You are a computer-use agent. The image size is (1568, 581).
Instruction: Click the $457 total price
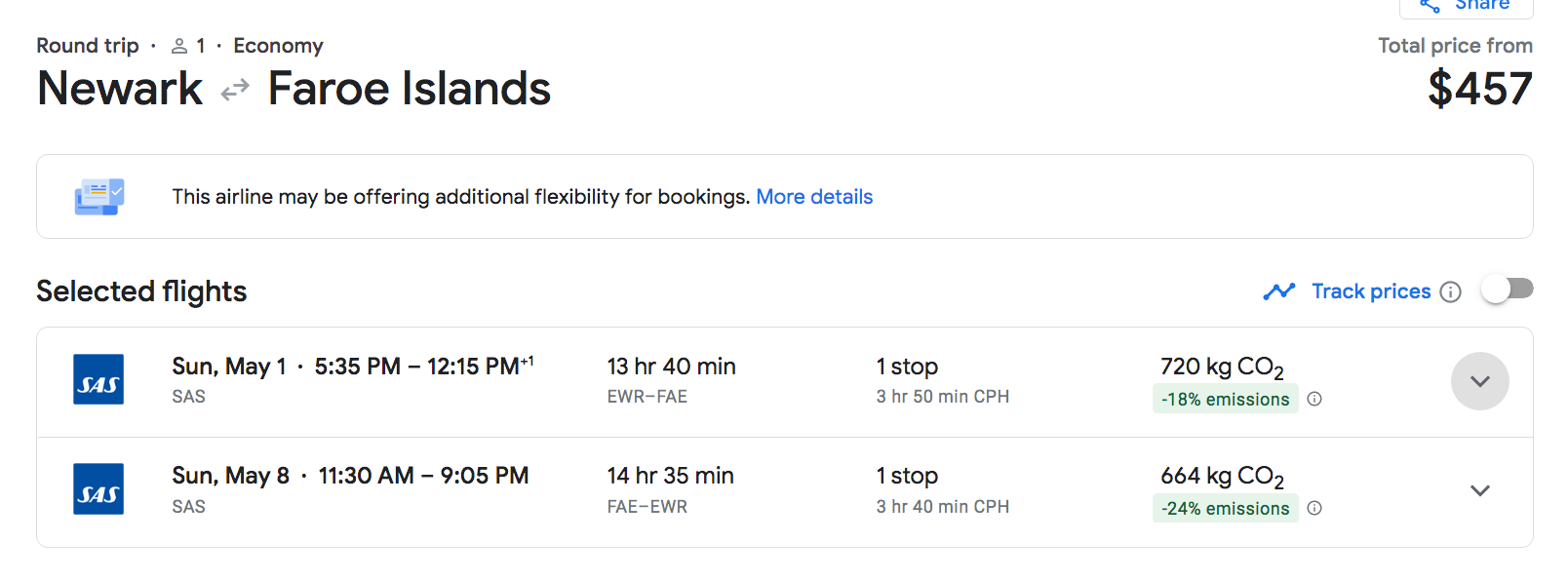[1479, 89]
